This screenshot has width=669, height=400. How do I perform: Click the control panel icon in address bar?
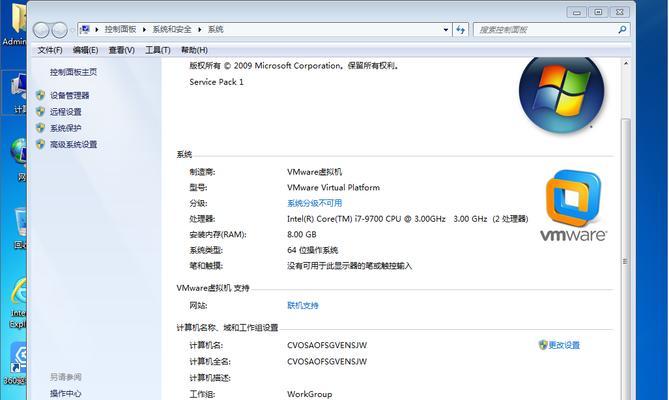tap(85, 29)
